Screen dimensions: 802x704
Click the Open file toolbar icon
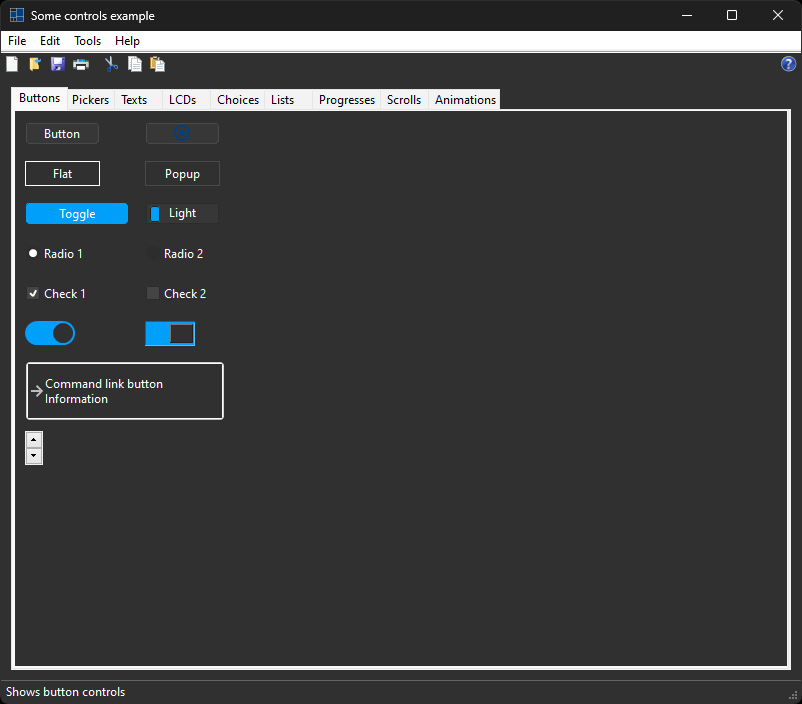[x=35, y=64]
